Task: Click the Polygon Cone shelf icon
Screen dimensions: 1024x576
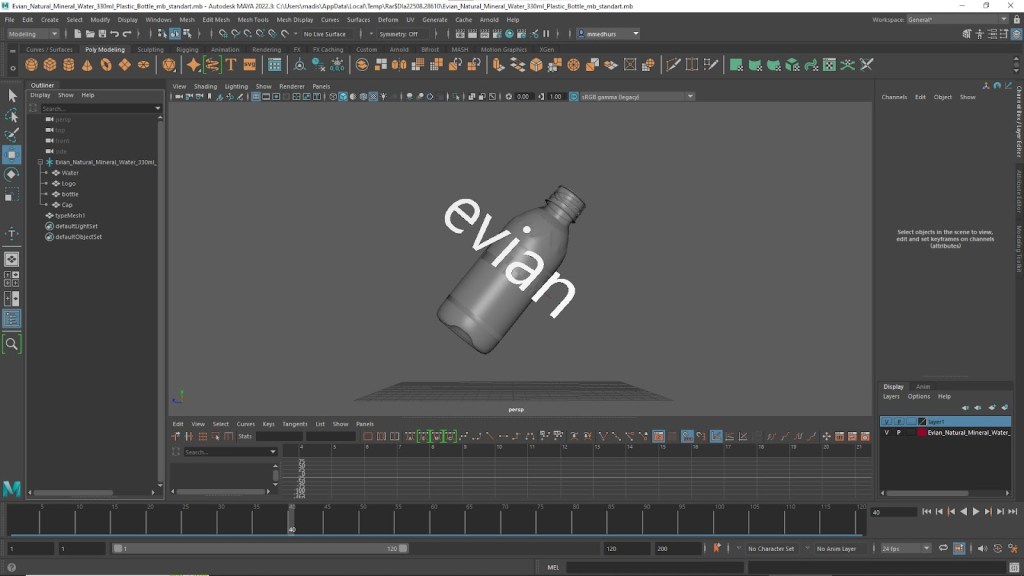Action: click(87, 65)
